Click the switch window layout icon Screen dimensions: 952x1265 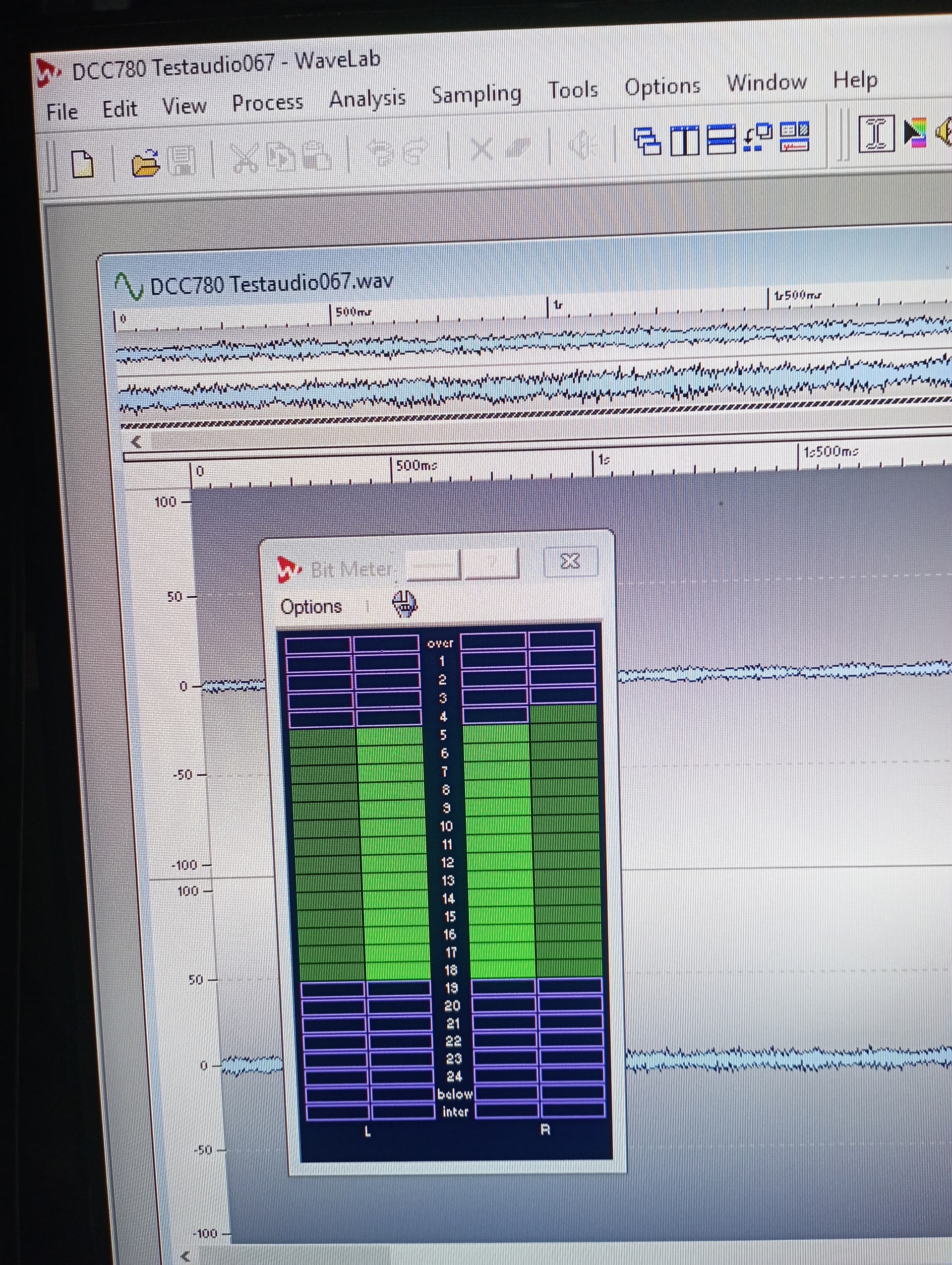pyautogui.click(x=758, y=138)
